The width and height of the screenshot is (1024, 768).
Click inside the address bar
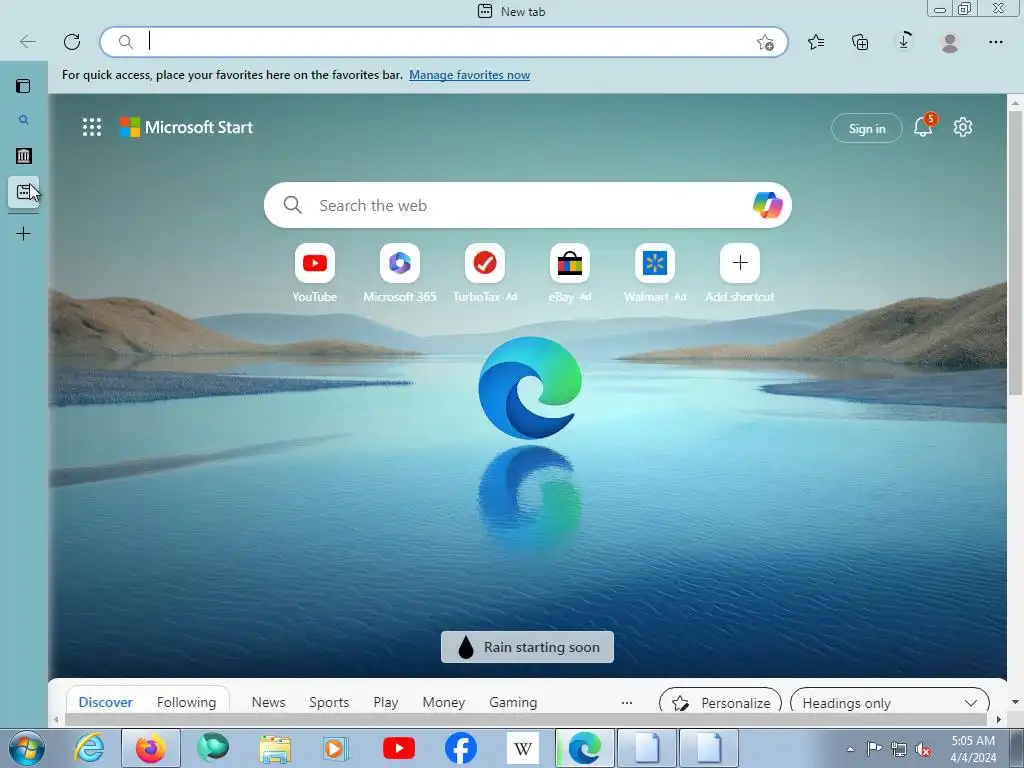coord(444,42)
